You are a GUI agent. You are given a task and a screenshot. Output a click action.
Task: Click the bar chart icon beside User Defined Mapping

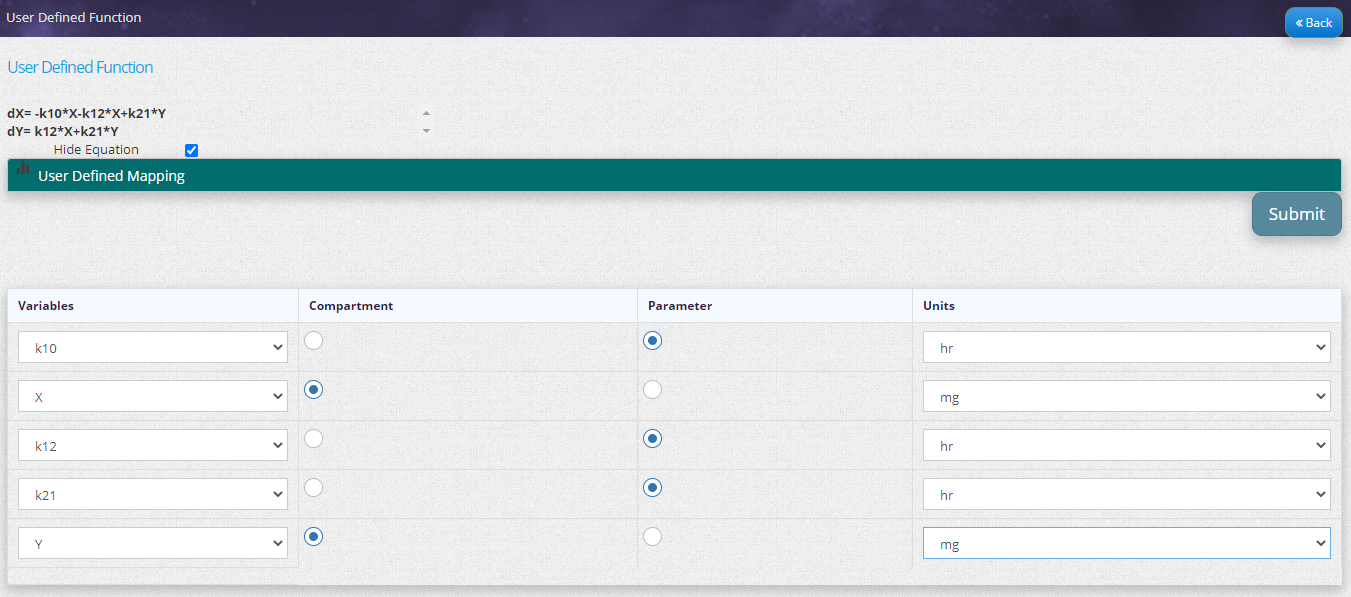pos(23,168)
